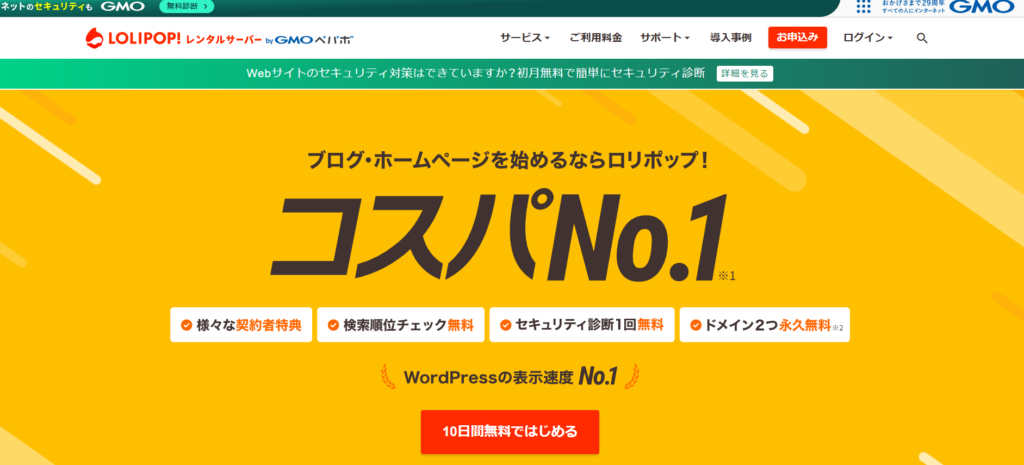Image resolution: width=1024 pixels, height=465 pixels.
Task: Expand the サポート dropdown menu
Action: [665, 38]
